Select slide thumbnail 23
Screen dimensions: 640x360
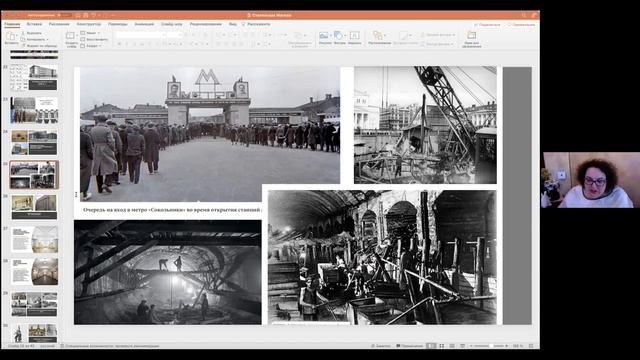click(34, 110)
